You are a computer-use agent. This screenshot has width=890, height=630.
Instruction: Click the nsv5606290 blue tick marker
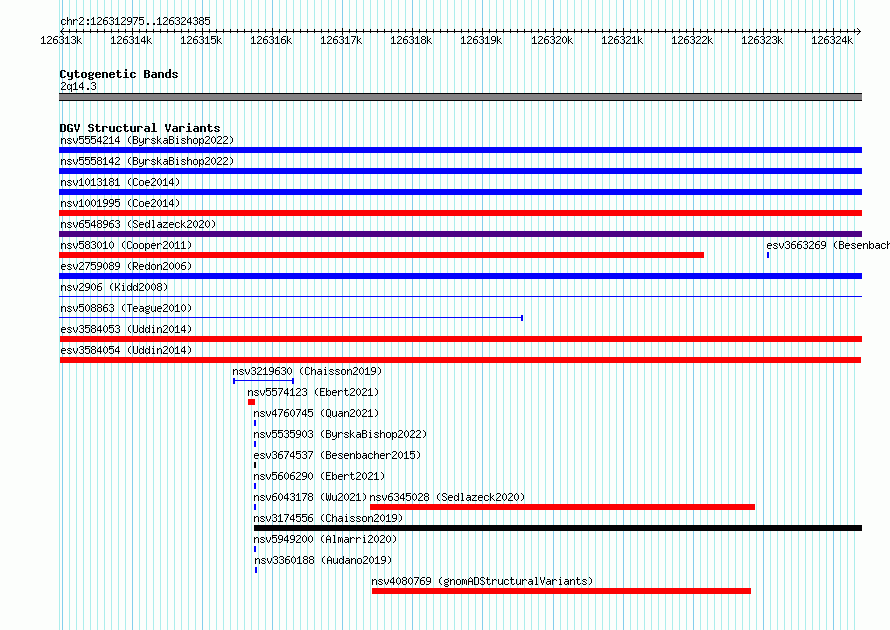click(x=255, y=486)
